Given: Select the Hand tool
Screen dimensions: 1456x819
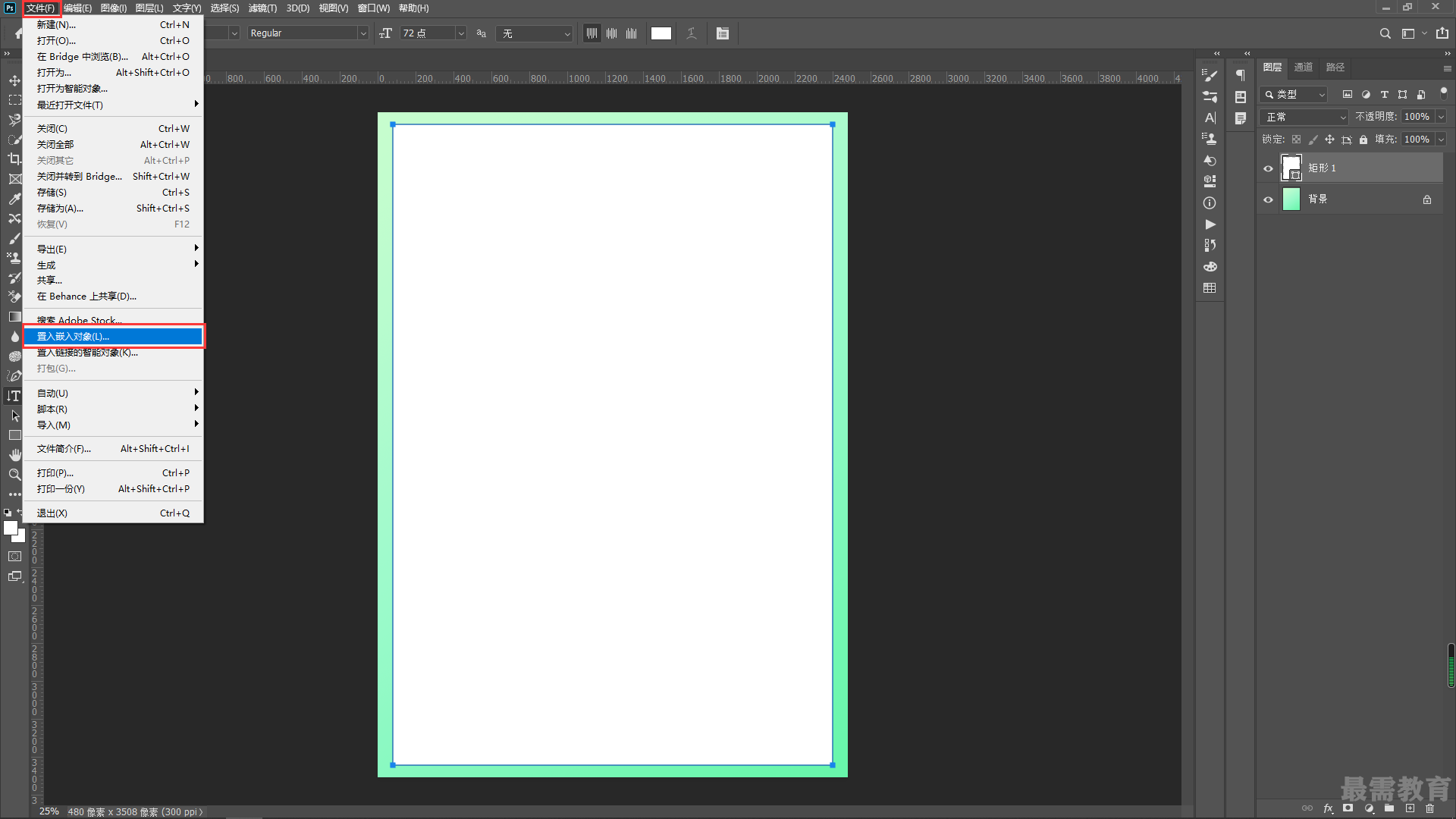Looking at the screenshot, I should (x=14, y=455).
